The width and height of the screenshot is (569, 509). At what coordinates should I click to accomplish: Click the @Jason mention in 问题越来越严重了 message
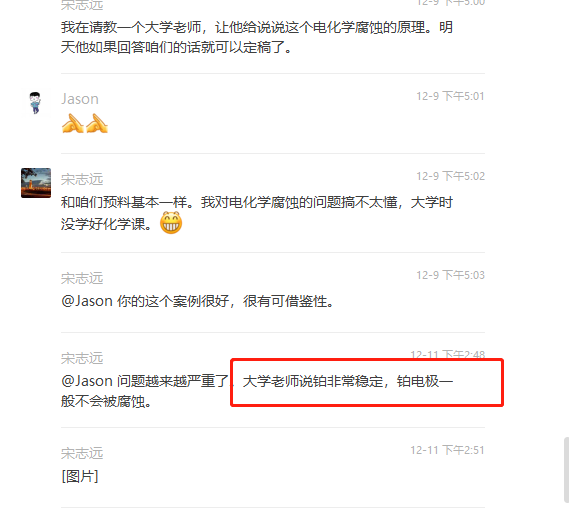[87, 381]
